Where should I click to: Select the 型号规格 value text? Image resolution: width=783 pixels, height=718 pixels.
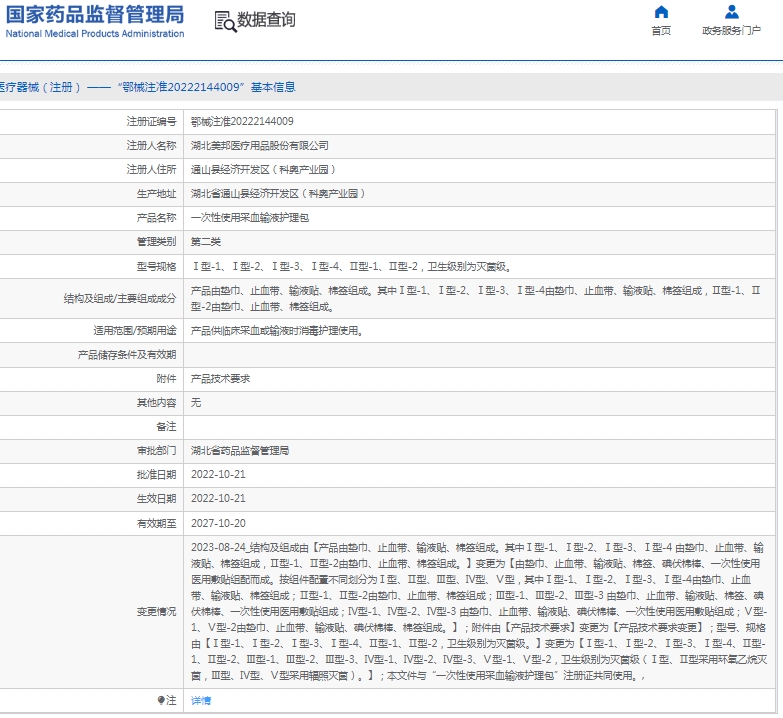[352, 267]
